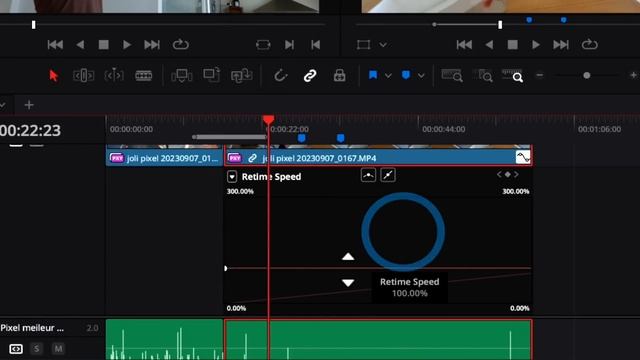
Task: Add a new timeline tab with plus
Action: coord(29,105)
